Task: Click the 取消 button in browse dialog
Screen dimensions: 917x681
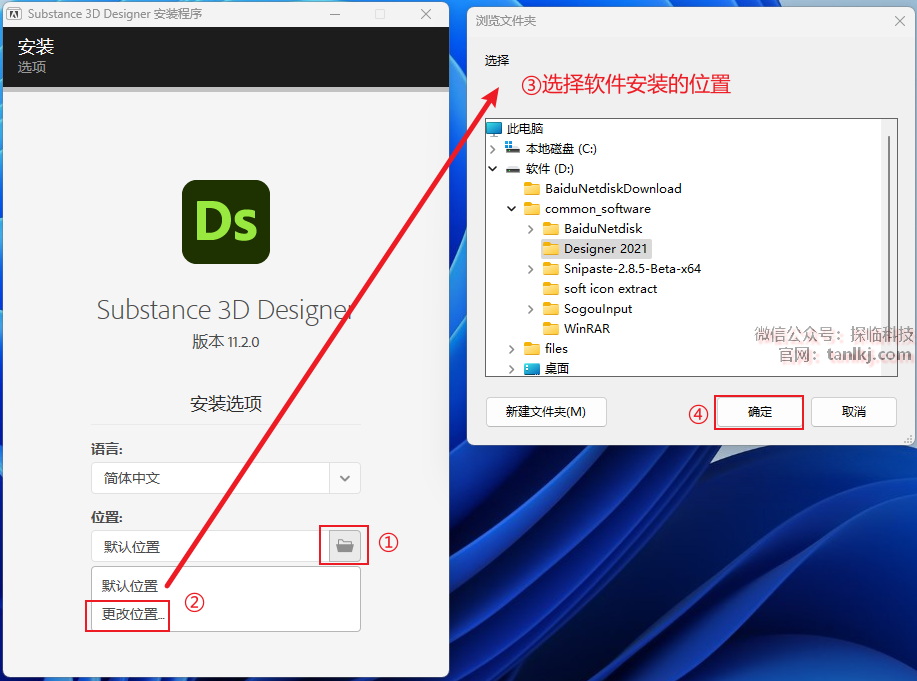Action: [x=853, y=412]
